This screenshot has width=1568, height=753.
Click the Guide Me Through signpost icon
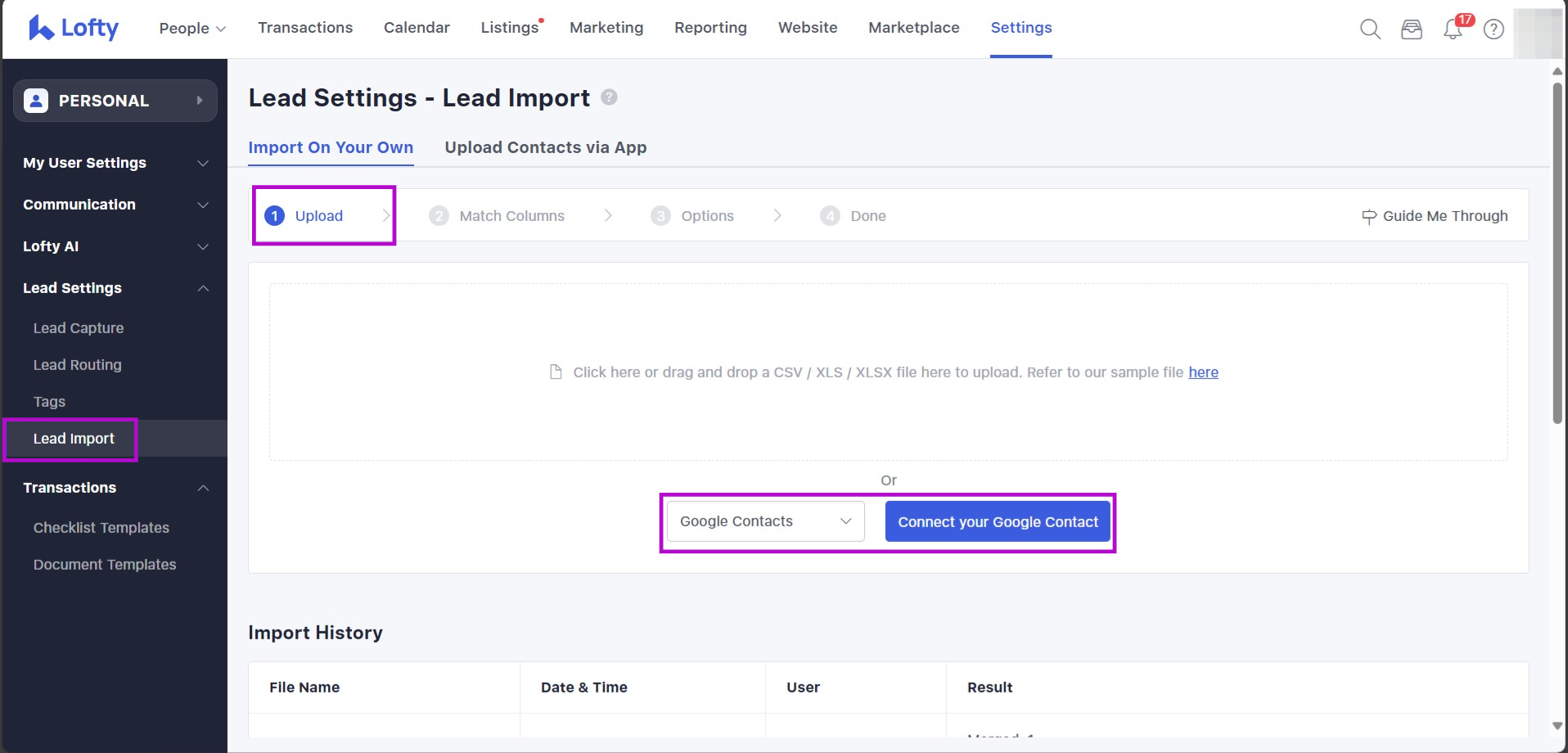pos(1368,216)
